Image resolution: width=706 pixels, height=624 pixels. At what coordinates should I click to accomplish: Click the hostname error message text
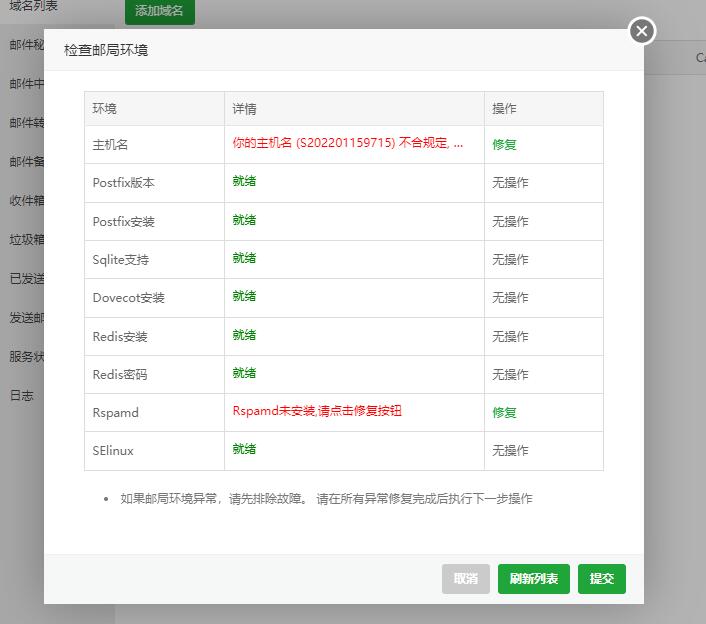tap(348, 143)
